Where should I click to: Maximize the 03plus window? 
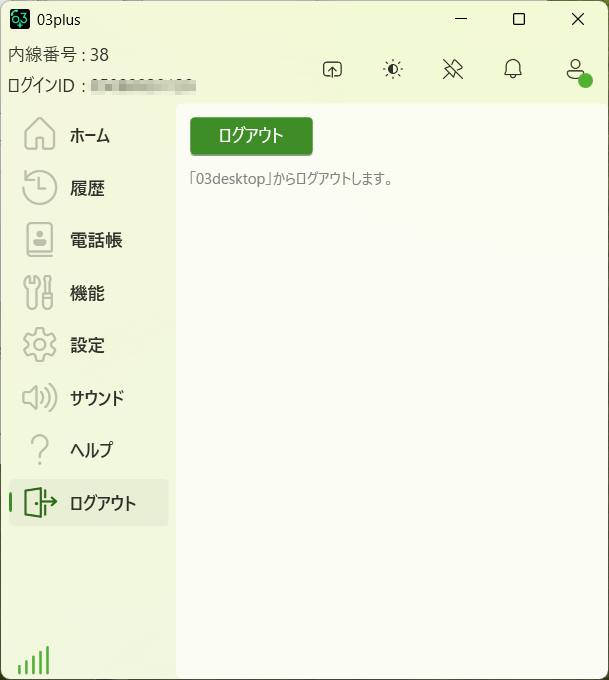pyautogui.click(x=519, y=19)
